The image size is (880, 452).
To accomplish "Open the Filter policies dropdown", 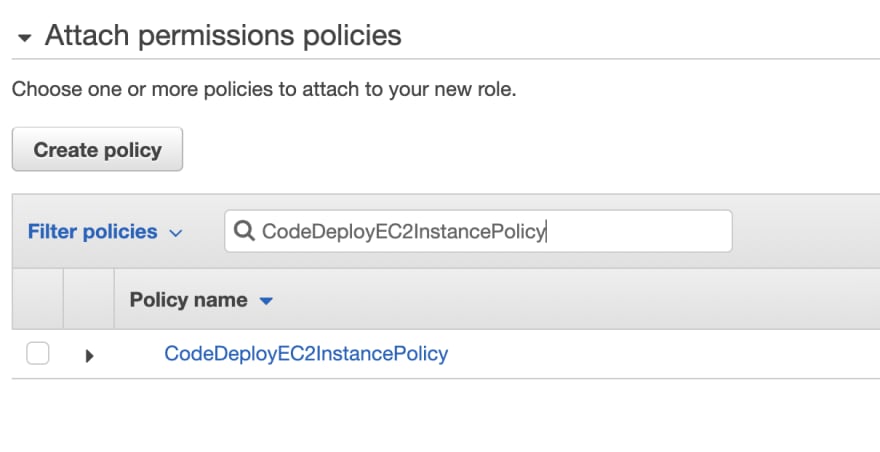I will (105, 231).
